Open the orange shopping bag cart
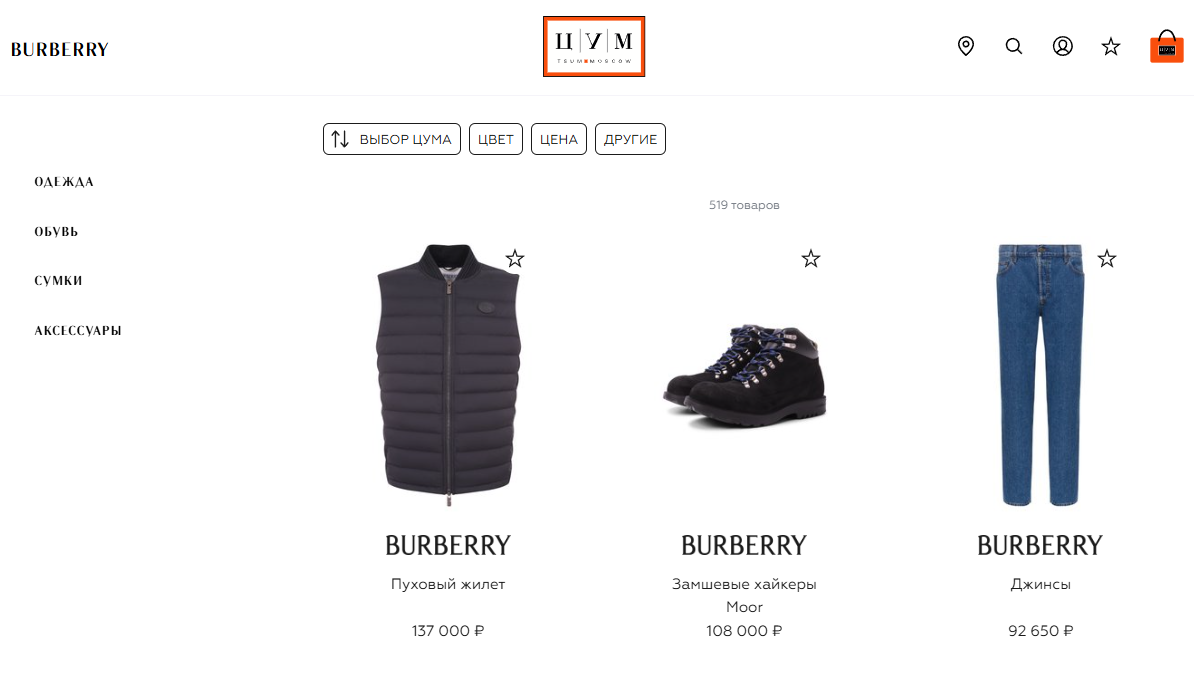The width and height of the screenshot is (1194, 692). click(x=1167, y=46)
